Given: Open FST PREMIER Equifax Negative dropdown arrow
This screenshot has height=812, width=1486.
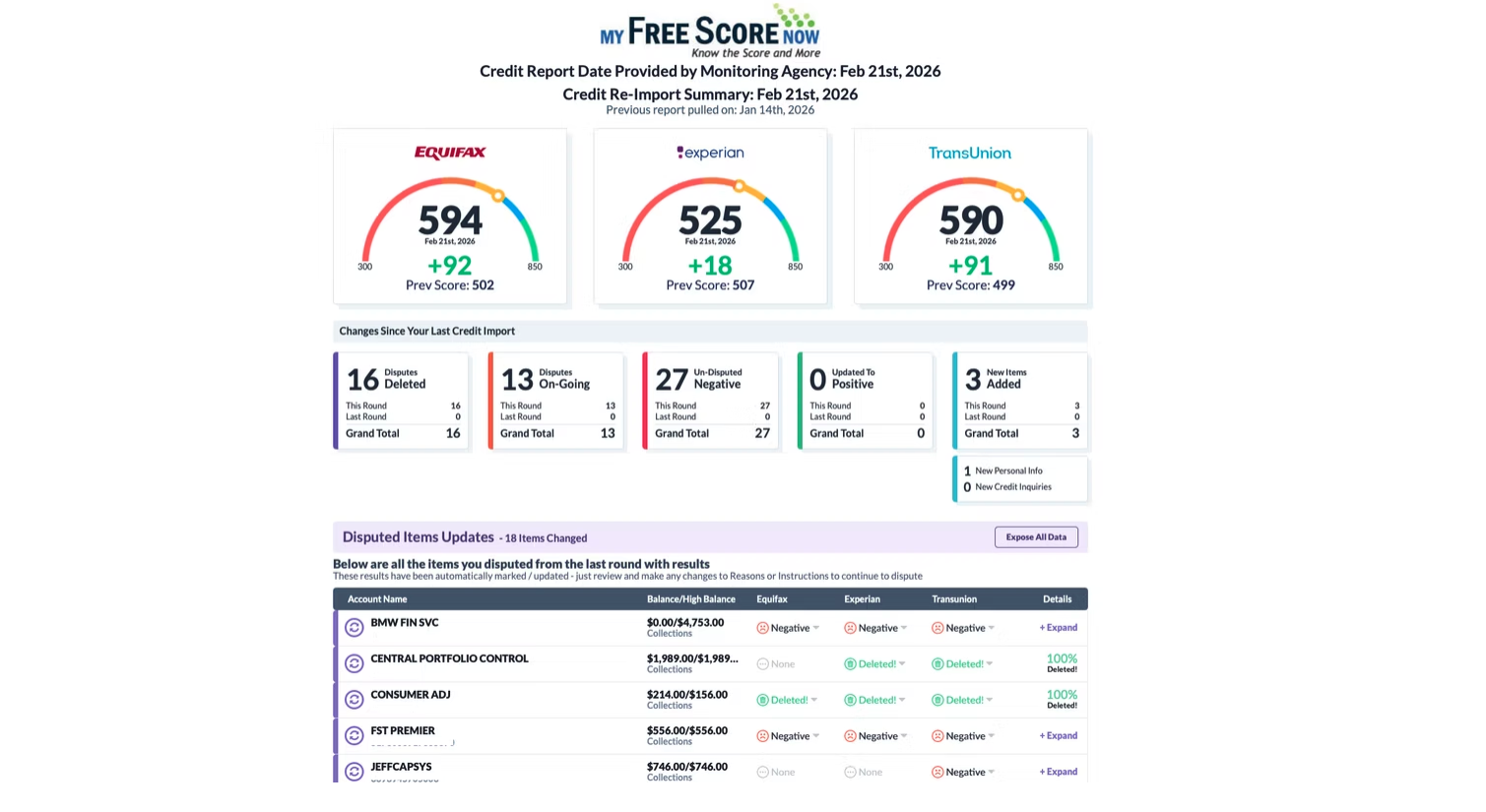Looking at the screenshot, I should click(x=816, y=736).
